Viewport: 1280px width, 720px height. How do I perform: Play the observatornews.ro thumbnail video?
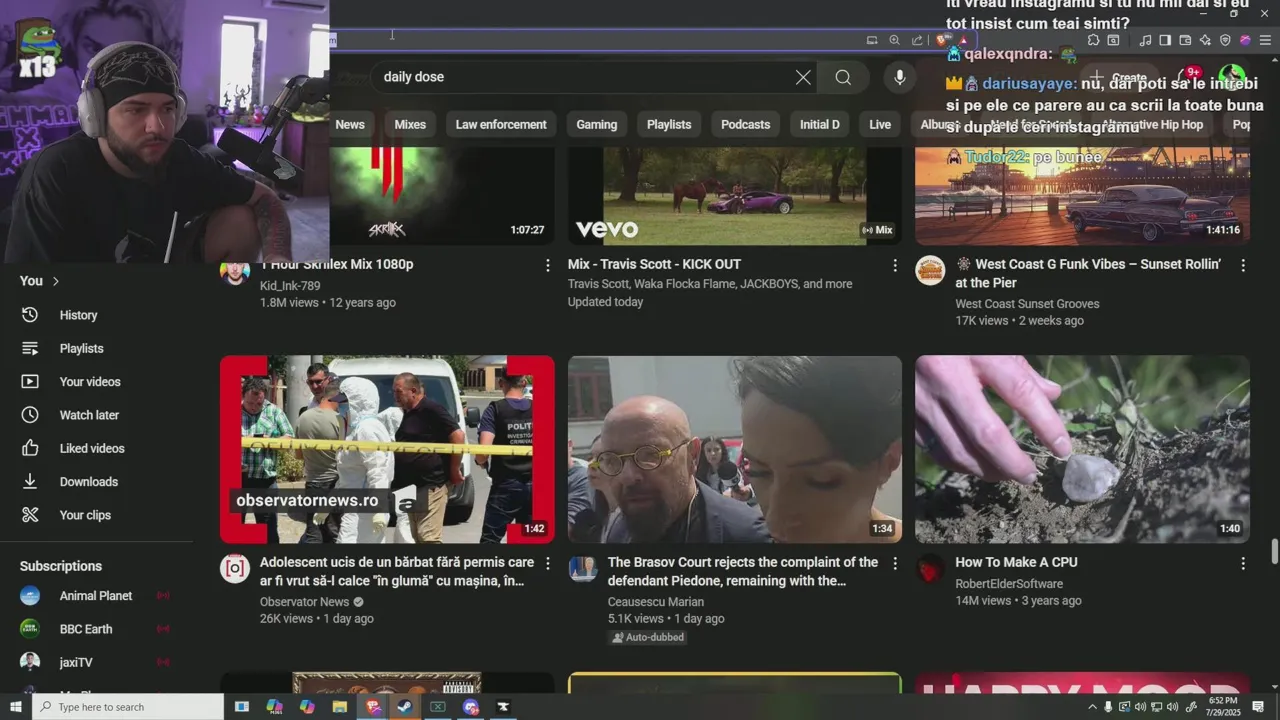(x=387, y=450)
